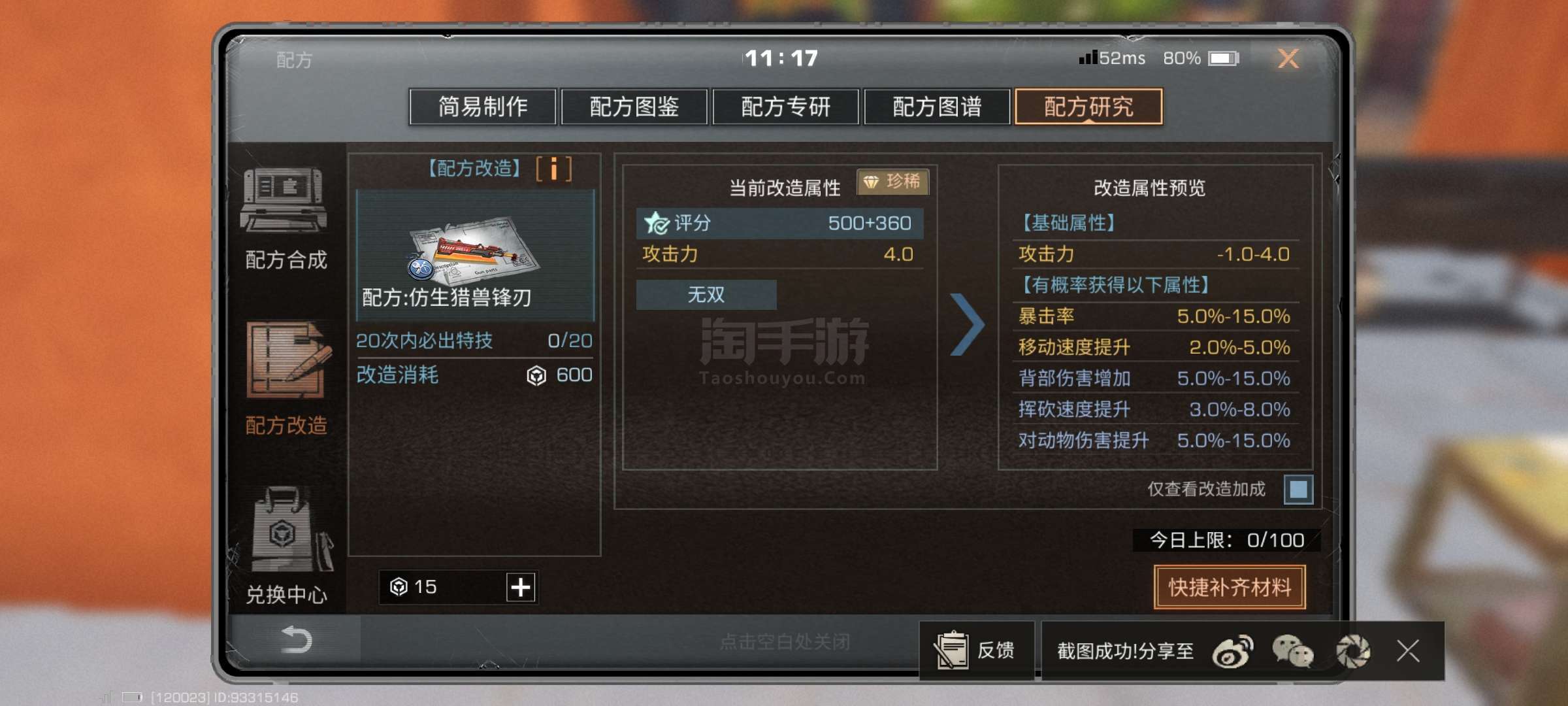Select the 仿生猎兽锋刃 recipe thumbnail
1568x706 pixels.
(476, 255)
